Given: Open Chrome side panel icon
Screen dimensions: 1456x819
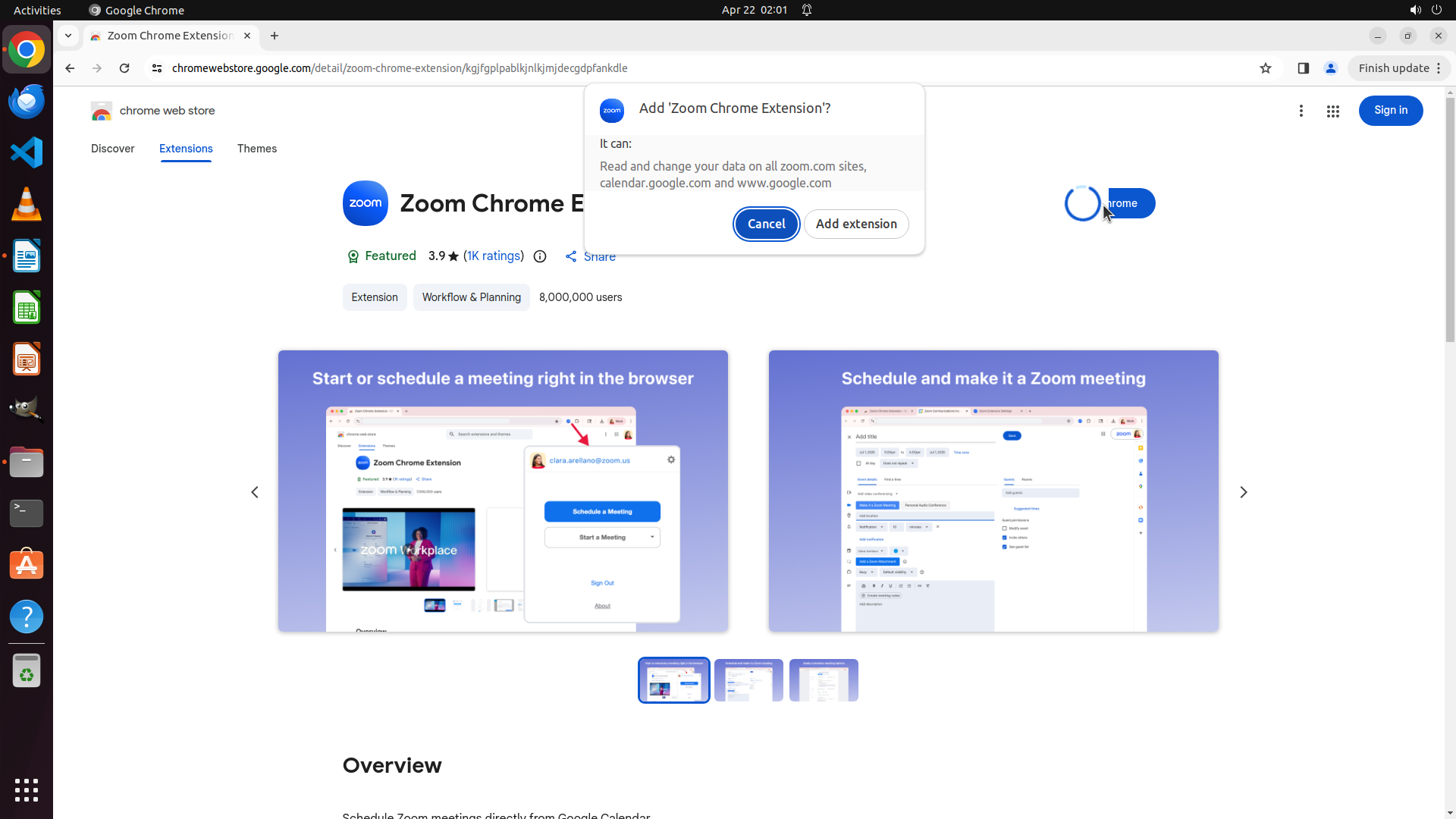Looking at the screenshot, I should (1303, 68).
